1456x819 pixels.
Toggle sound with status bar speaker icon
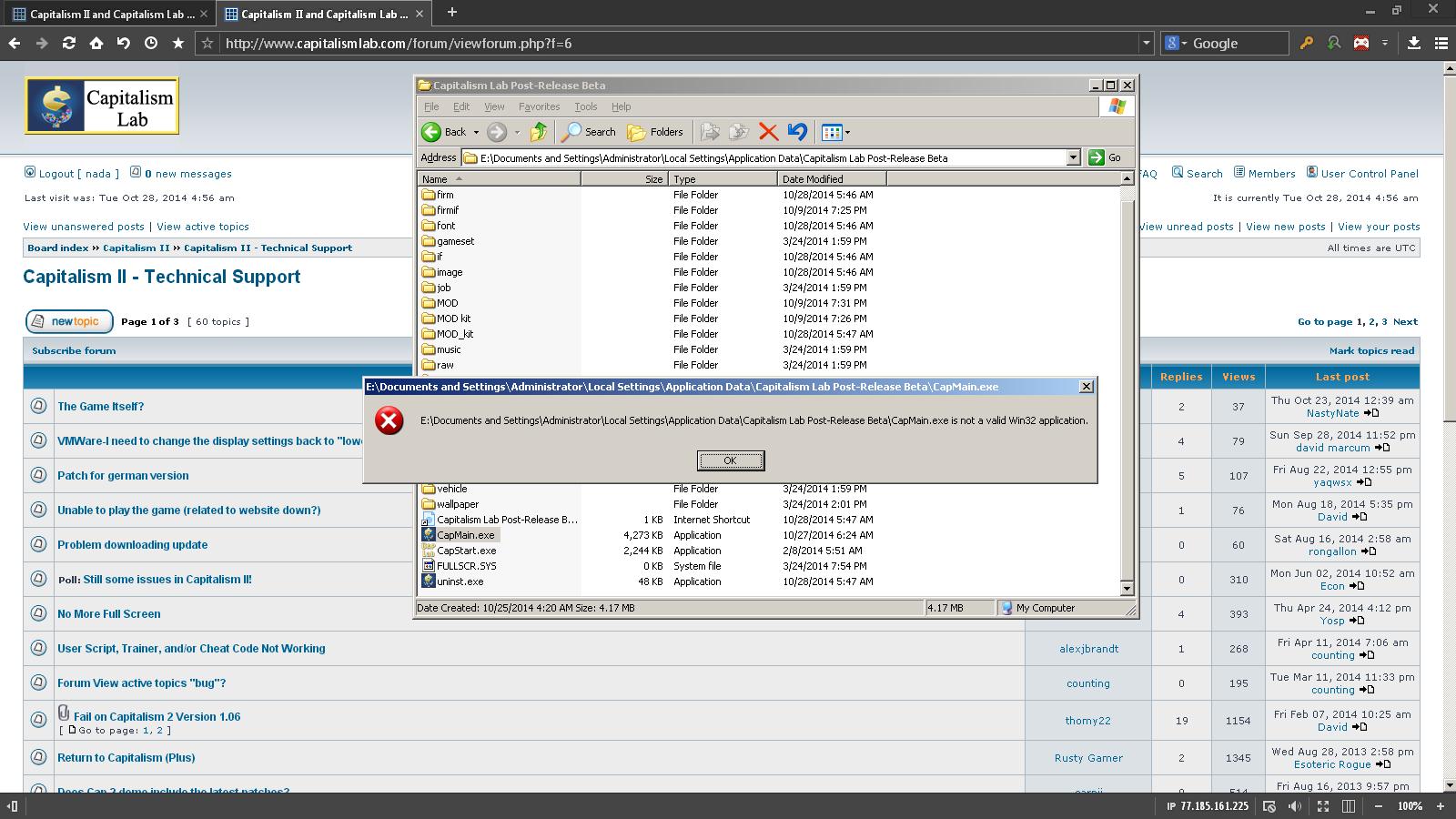(x=1296, y=806)
